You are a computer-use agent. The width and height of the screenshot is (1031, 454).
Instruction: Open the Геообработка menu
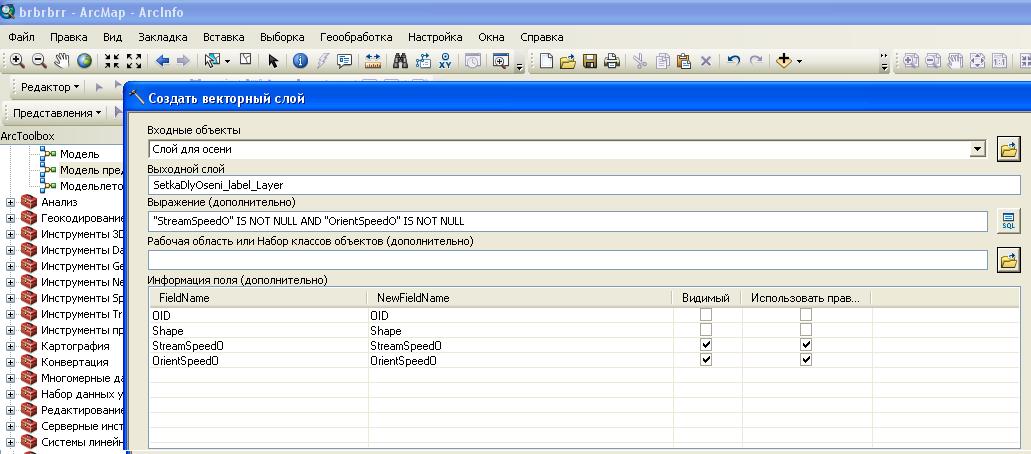[355, 37]
